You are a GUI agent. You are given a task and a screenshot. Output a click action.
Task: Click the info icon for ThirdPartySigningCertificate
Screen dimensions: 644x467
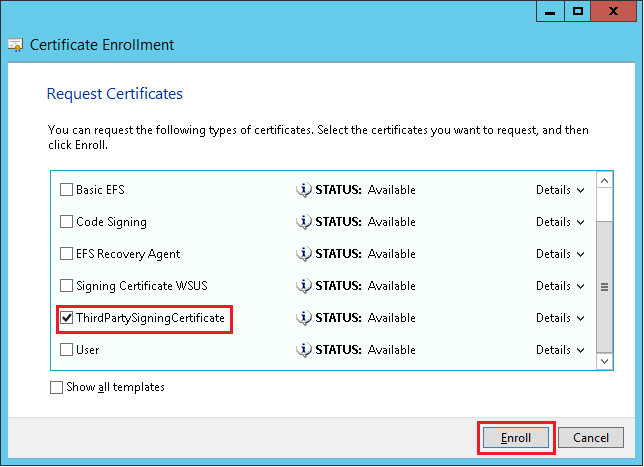pyautogui.click(x=304, y=318)
